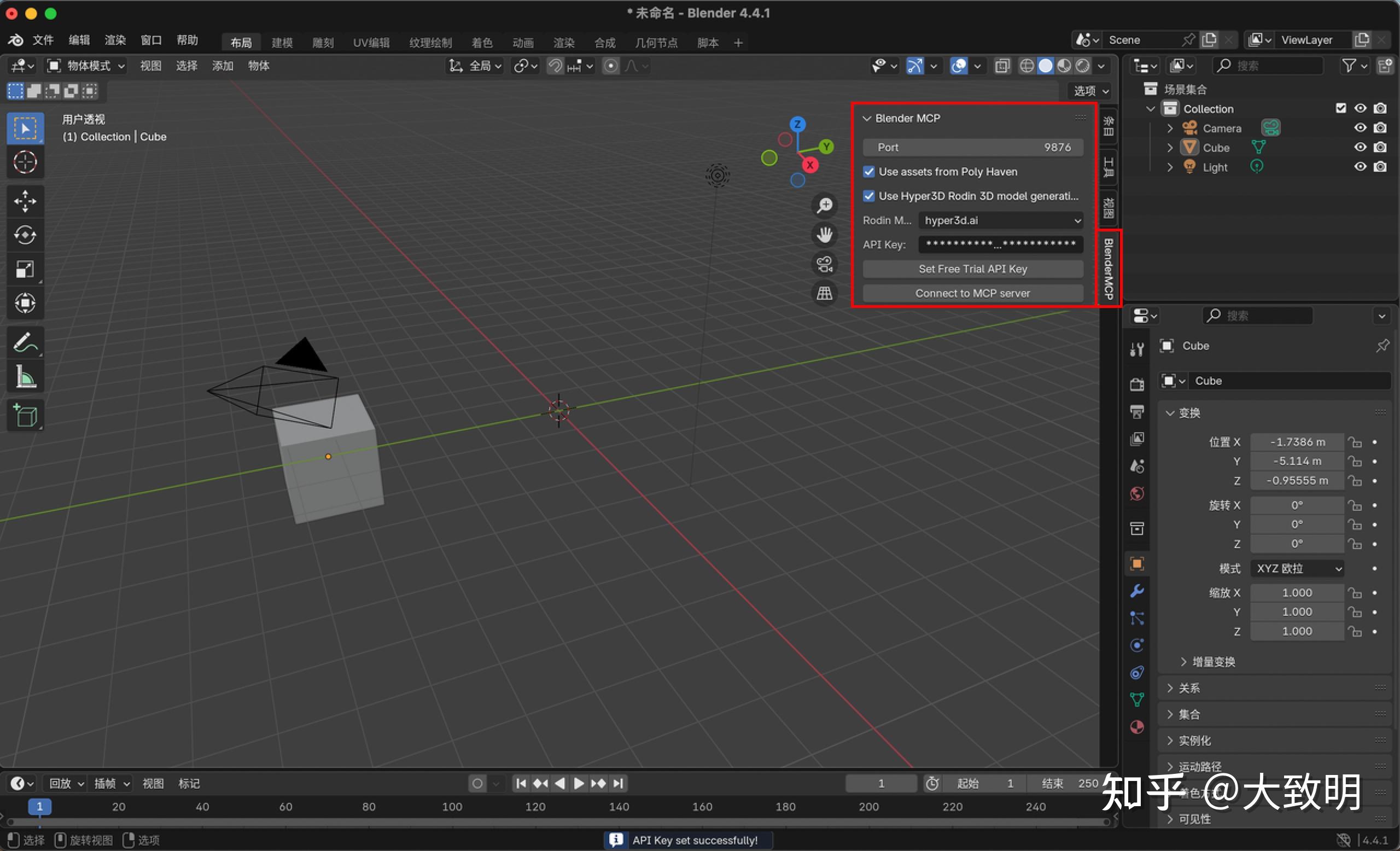Click the Port field showing 9876
Image resolution: width=1400 pixels, height=851 pixels.
972,147
